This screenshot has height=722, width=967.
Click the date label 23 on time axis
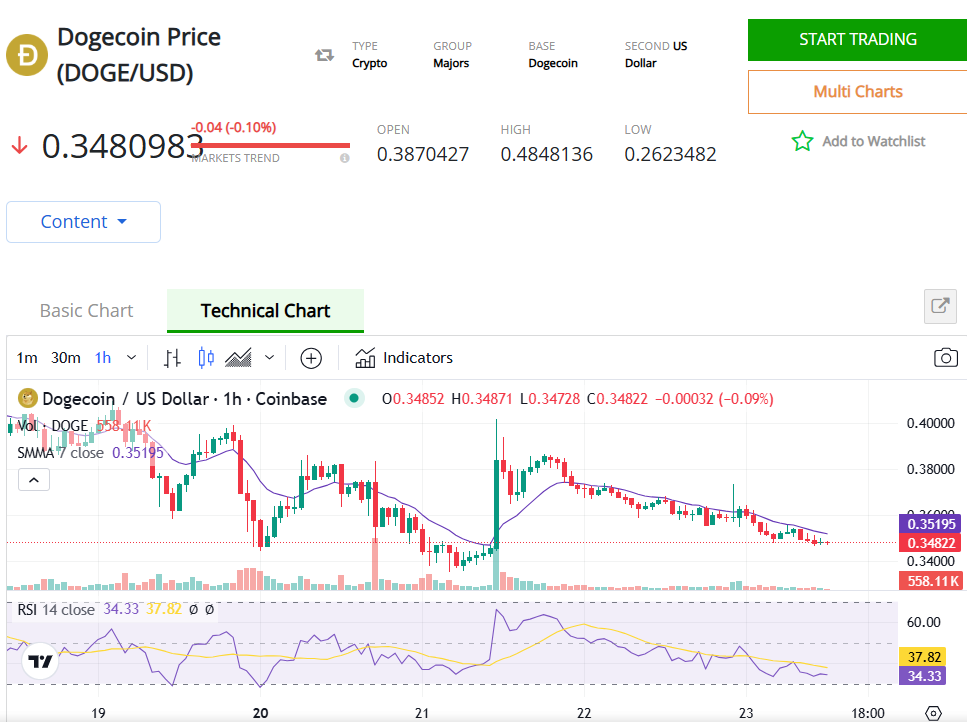click(x=746, y=713)
